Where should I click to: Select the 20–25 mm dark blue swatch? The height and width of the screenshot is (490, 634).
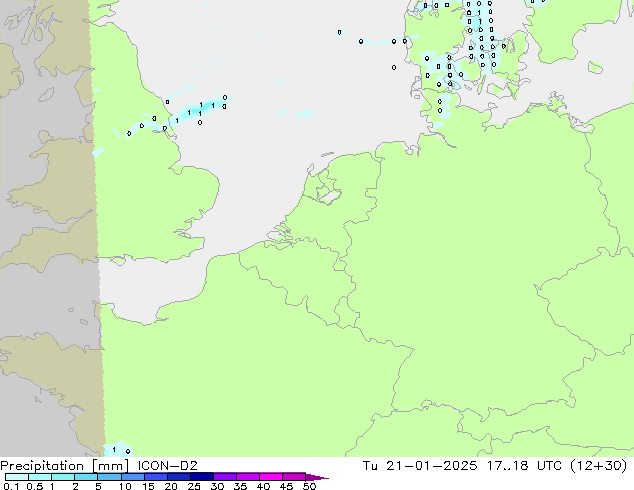178,477
